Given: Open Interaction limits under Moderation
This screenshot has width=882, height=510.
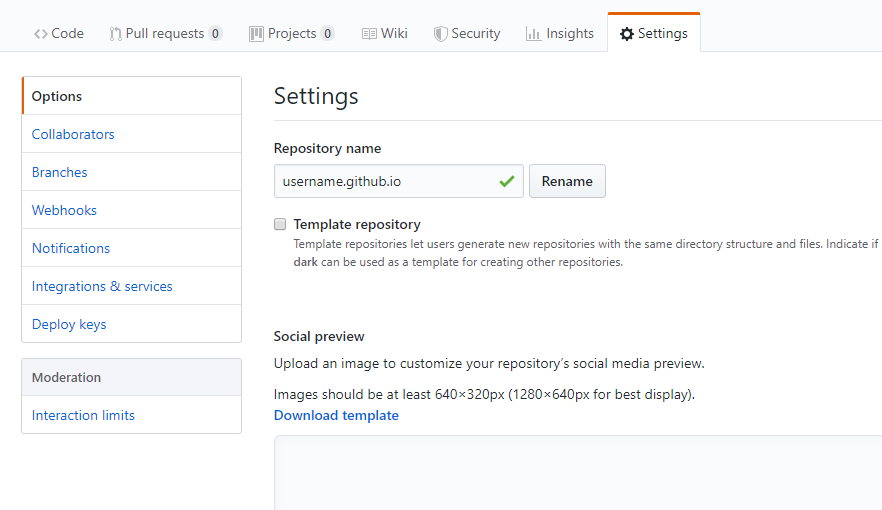Looking at the screenshot, I should [132, 415].
